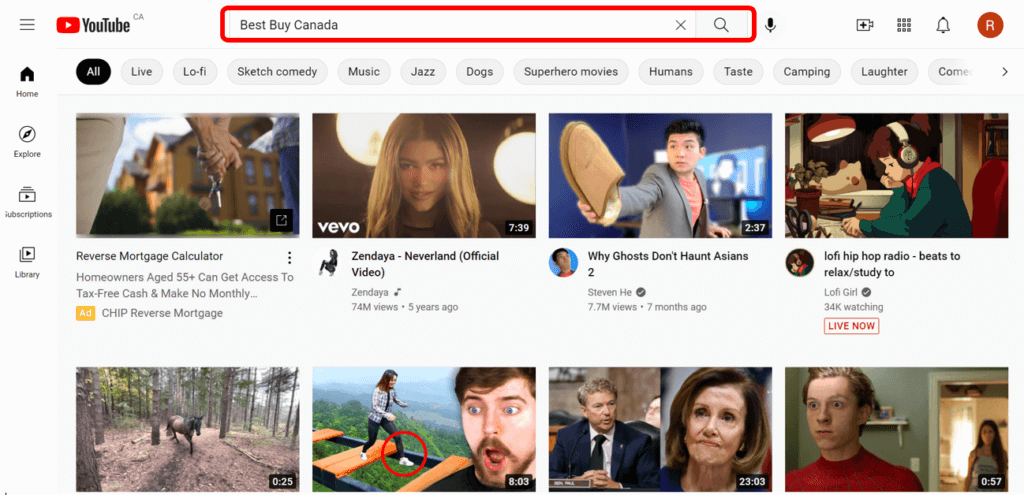Open lofi hip hop radio title
This screenshot has width=1024, height=495.
pos(892,264)
